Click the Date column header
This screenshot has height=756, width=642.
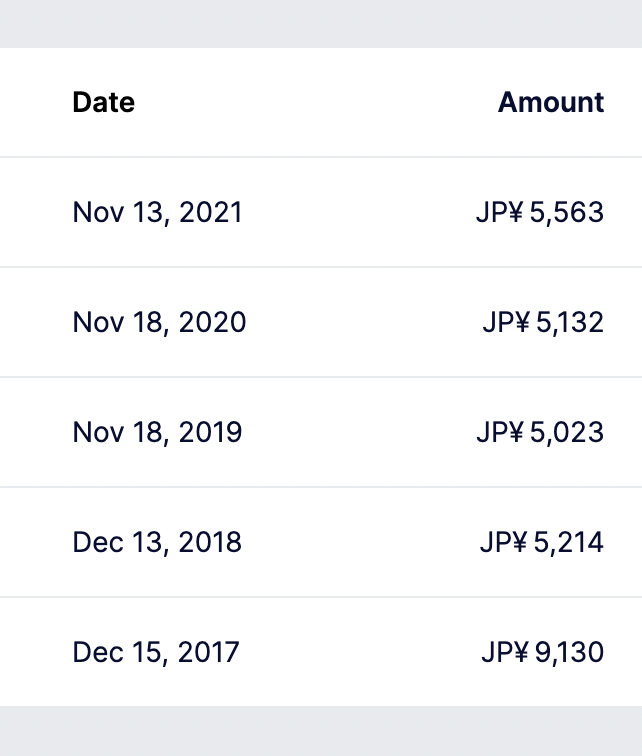click(x=104, y=102)
